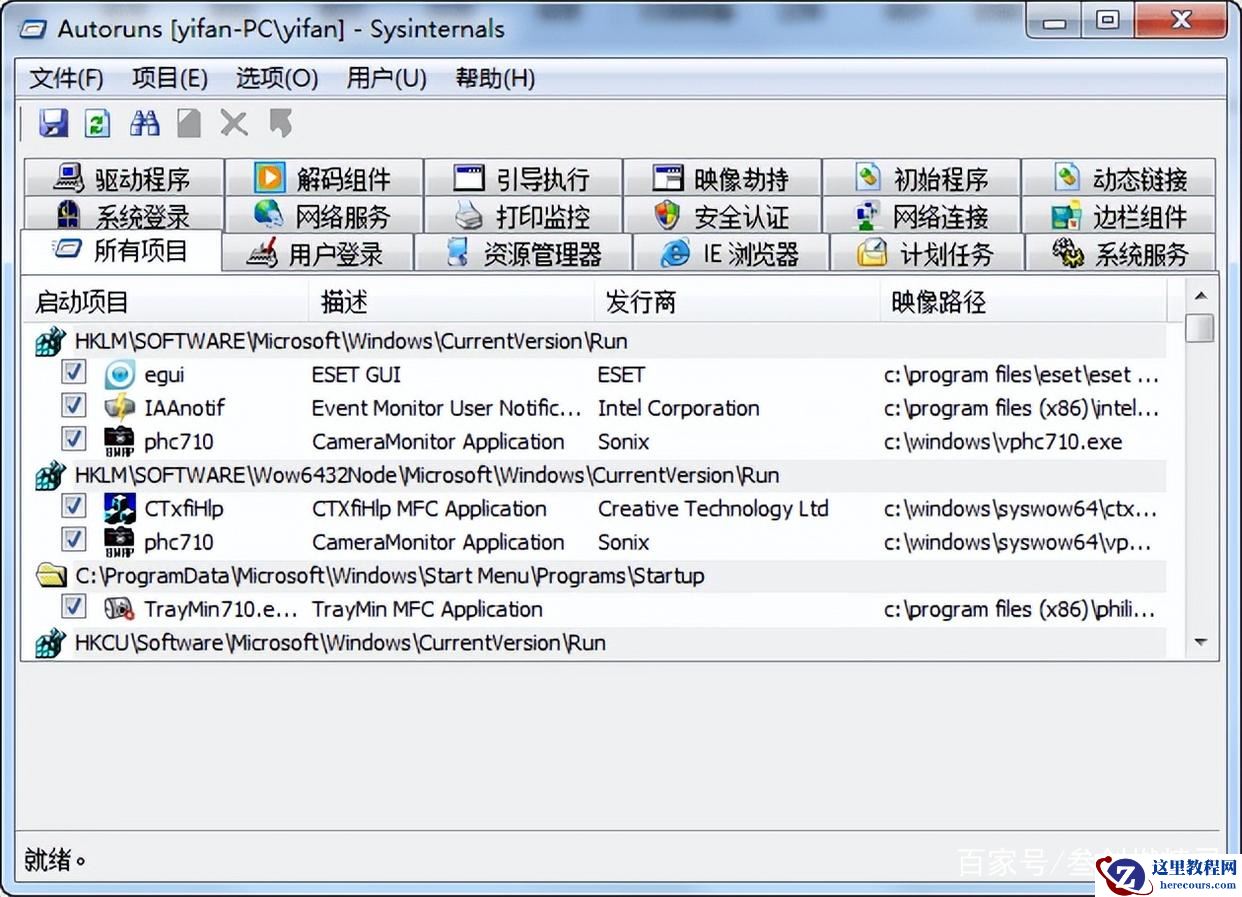
Task: Click the IAAnotif lightning entry icon
Action: [x=119, y=408]
